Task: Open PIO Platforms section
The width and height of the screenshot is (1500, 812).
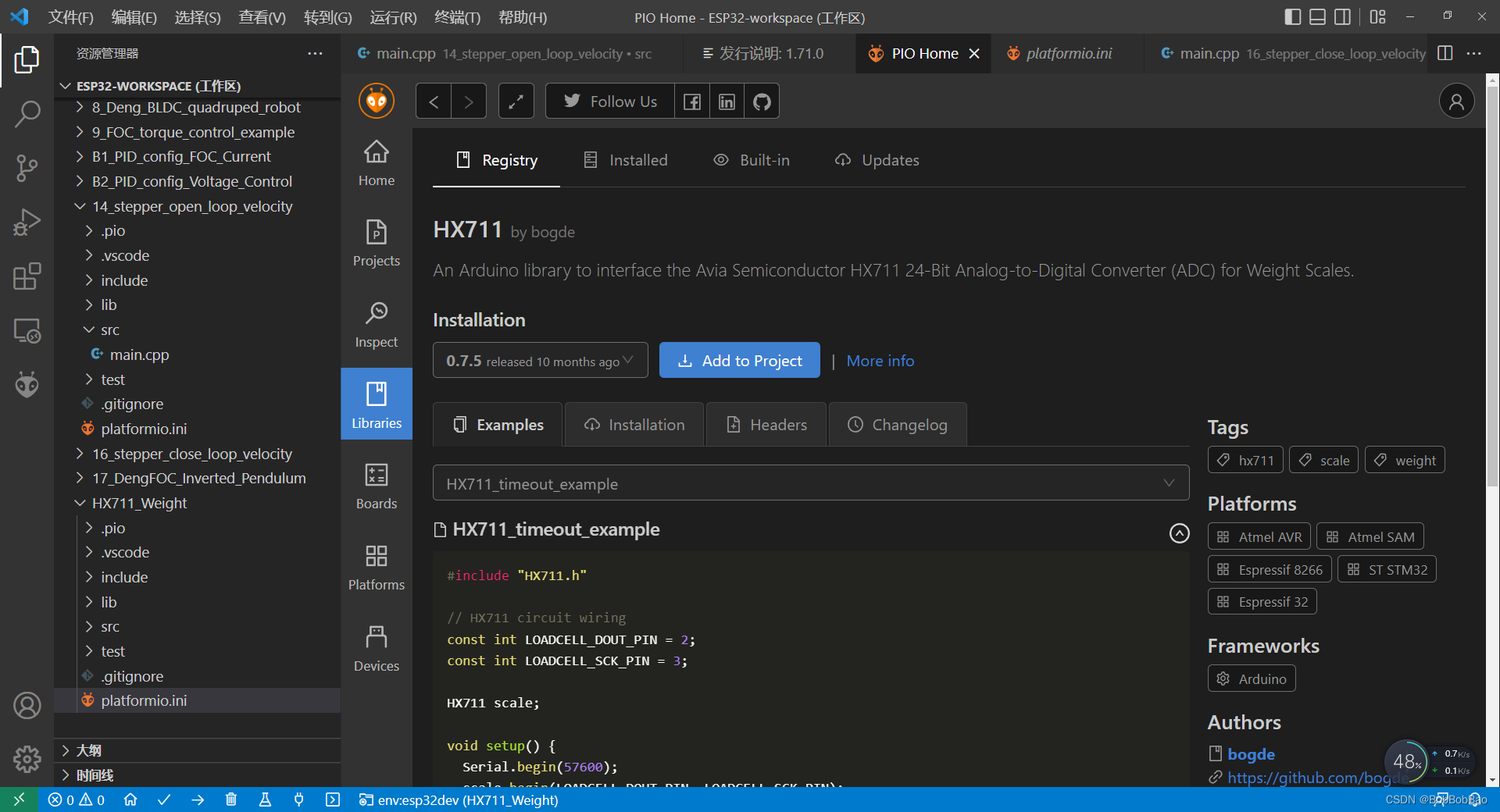Action: click(377, 568)
